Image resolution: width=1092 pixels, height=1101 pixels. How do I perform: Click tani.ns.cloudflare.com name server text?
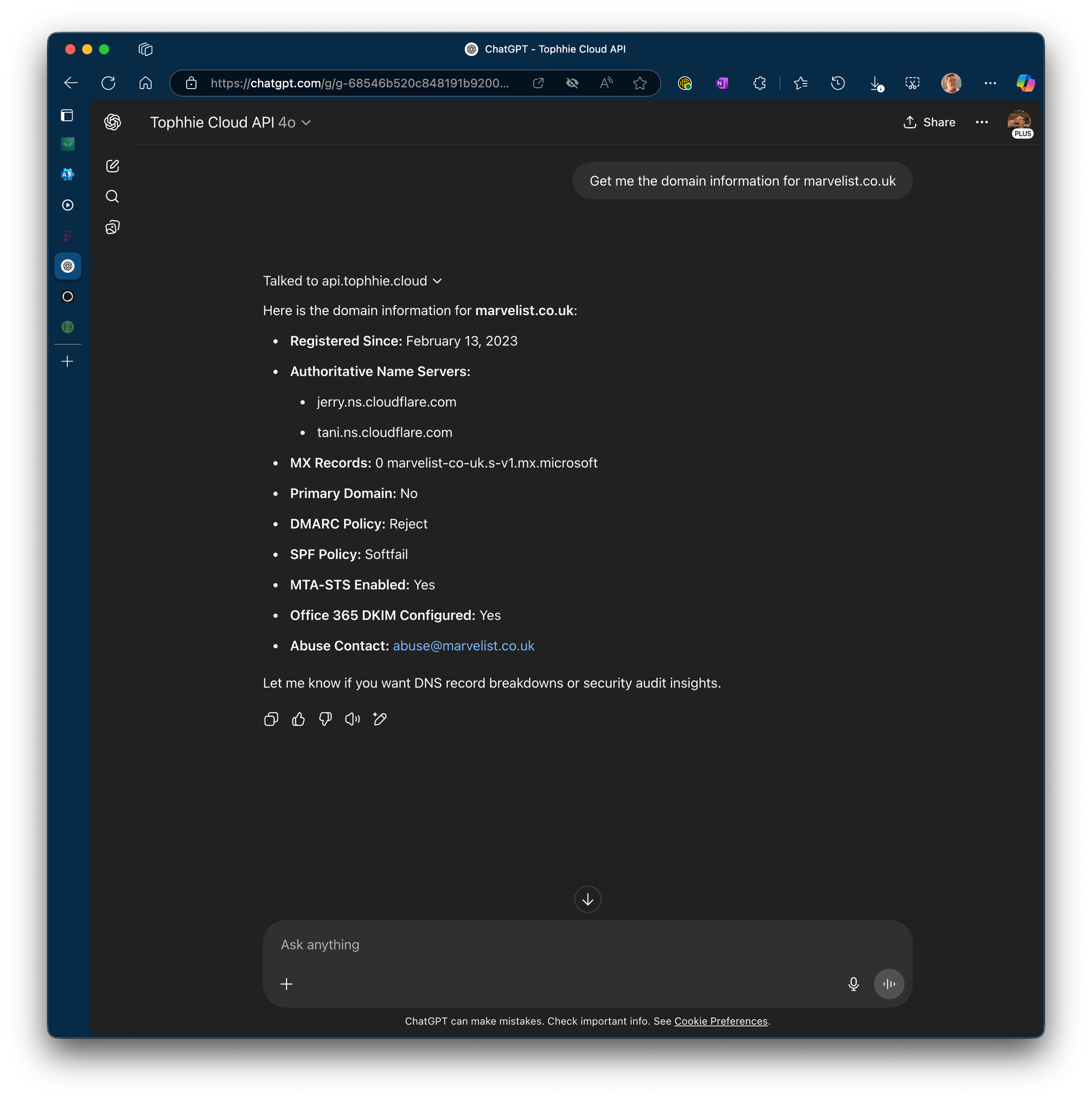pyautogui.click(x=384, y=433)
